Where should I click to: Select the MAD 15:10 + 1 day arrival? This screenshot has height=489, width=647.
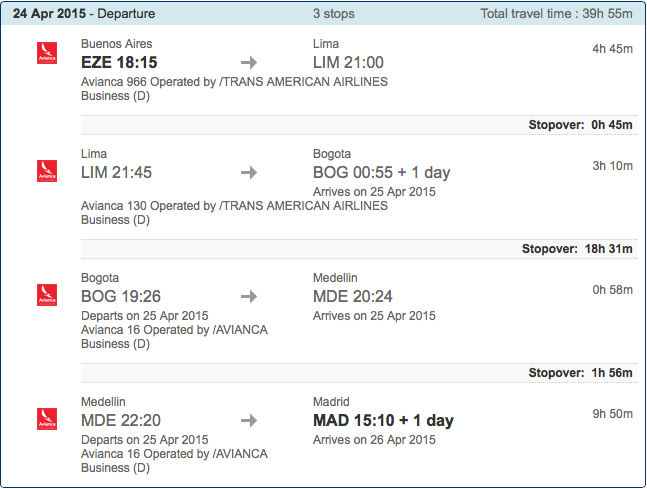tap(383, 420)
